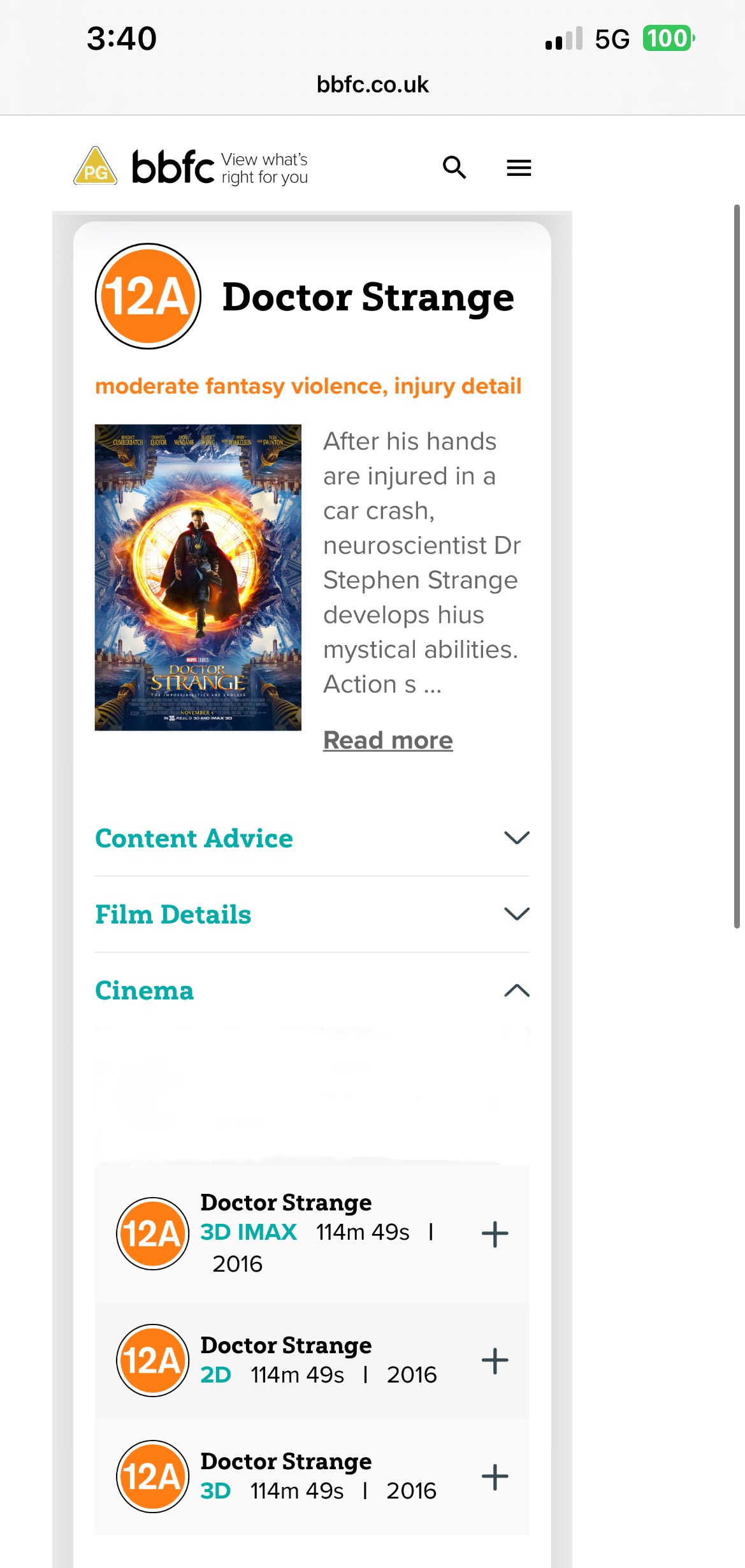745x1568 pixels.
Task: Open the Doctor Strange poster thumbnail
Action: (x=198, y=577)
